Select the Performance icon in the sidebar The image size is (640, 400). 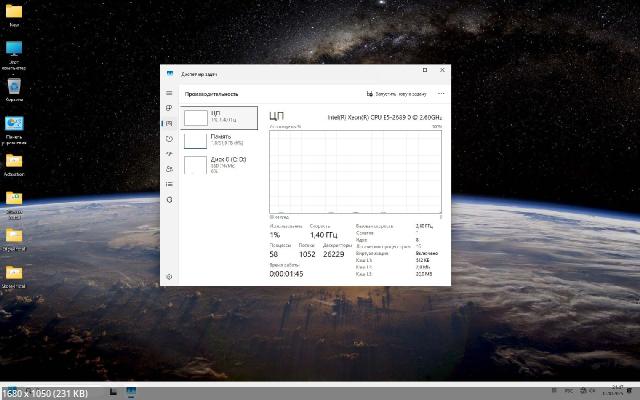(169, 123)
